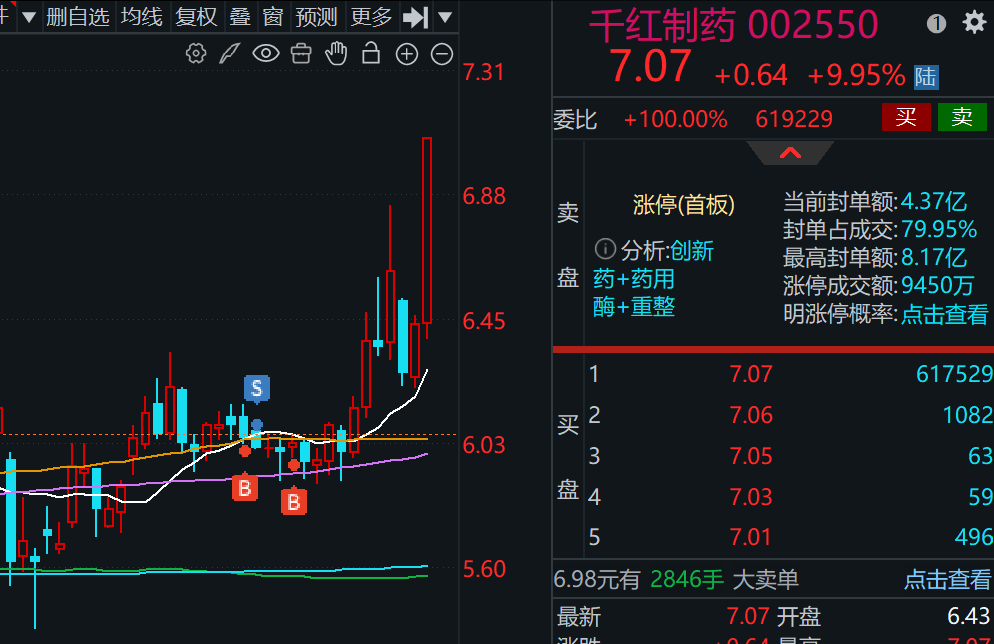Click 点击查看 for 明涨停概率
The image size is (994, 644).
click(945, 314)
